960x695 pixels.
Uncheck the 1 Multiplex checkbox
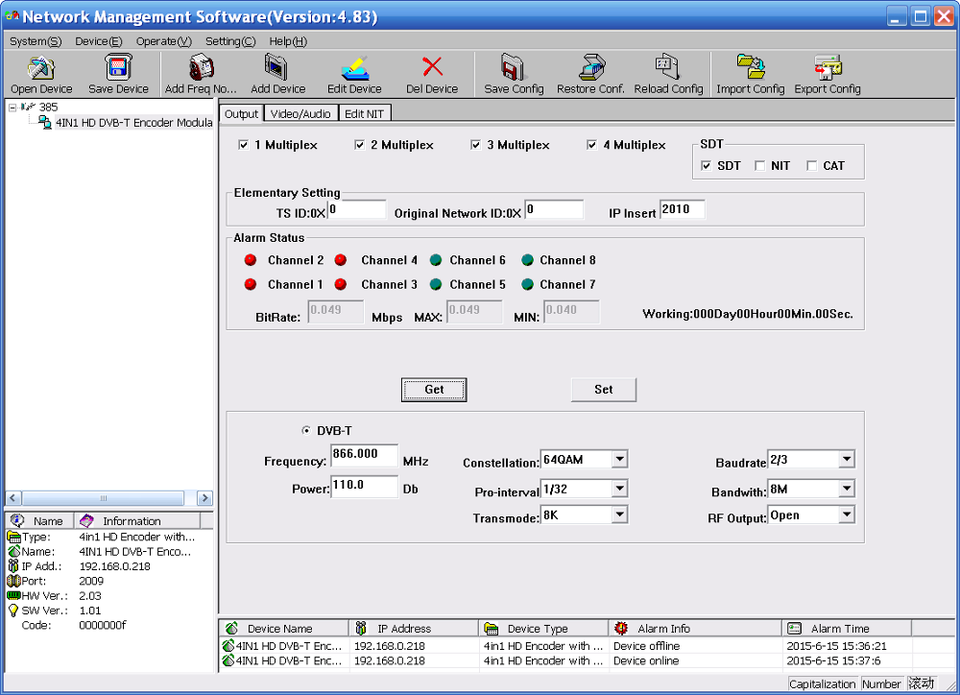(x=243, y=145)
